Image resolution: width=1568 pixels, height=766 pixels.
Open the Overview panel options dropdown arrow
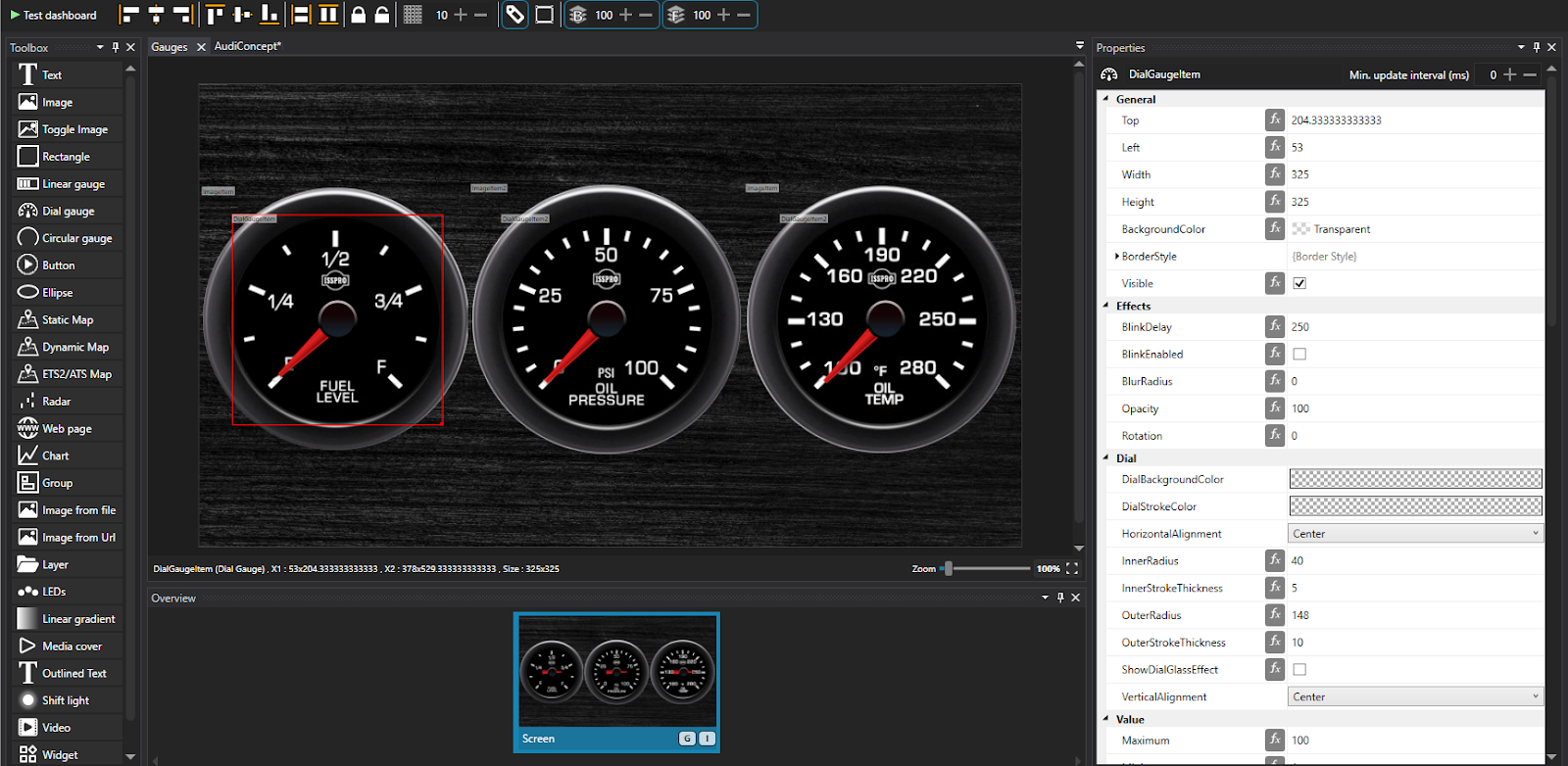(x=1045, y=598)
